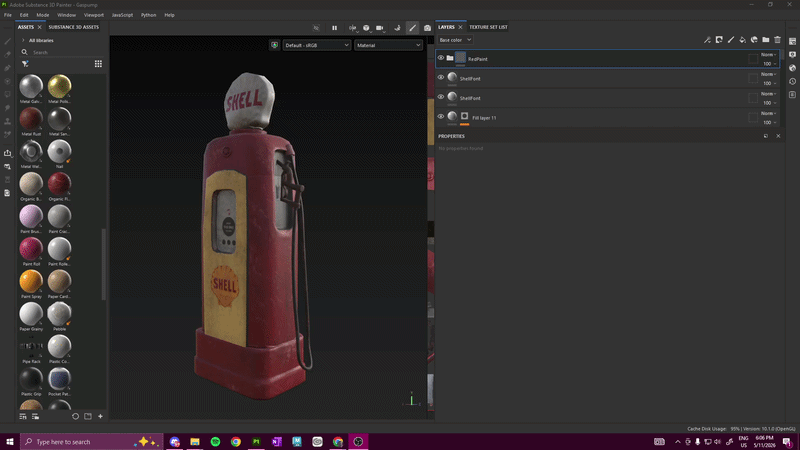Switch to Substance 3D Assets tab
The height and width of the screenshot is (450, 800).
(73, 27)
